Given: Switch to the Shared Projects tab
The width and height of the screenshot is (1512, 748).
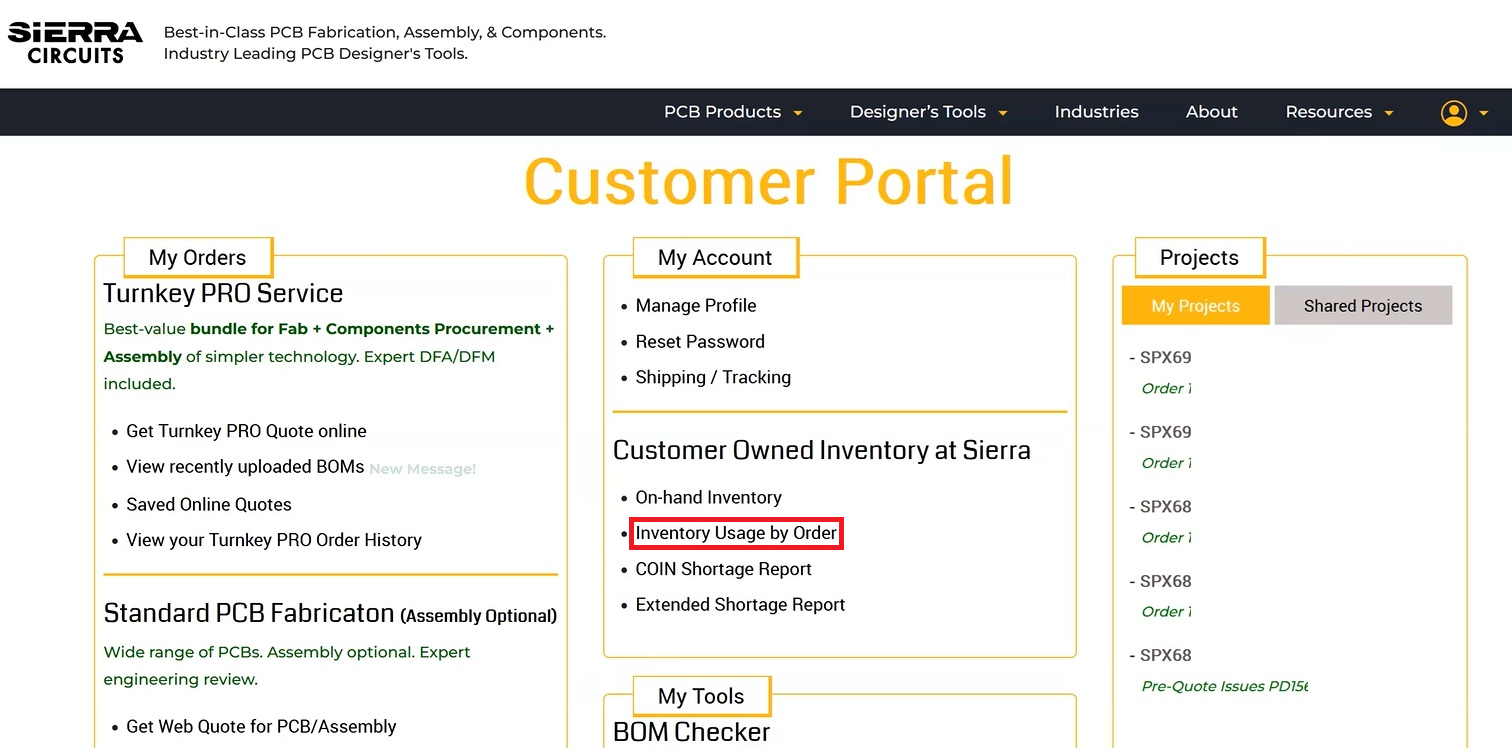Looking at the screenshot, I should coord(1362,306).
